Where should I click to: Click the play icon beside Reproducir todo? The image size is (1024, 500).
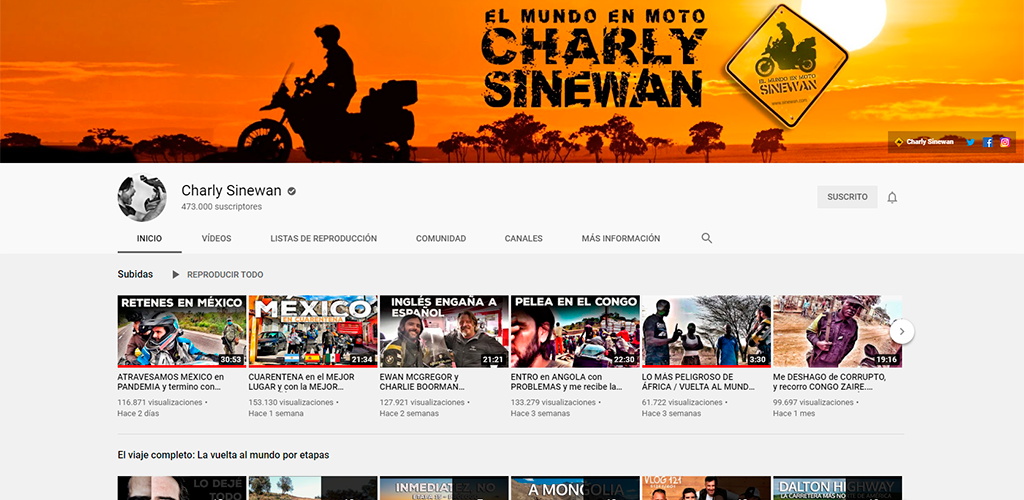(176, 275)
